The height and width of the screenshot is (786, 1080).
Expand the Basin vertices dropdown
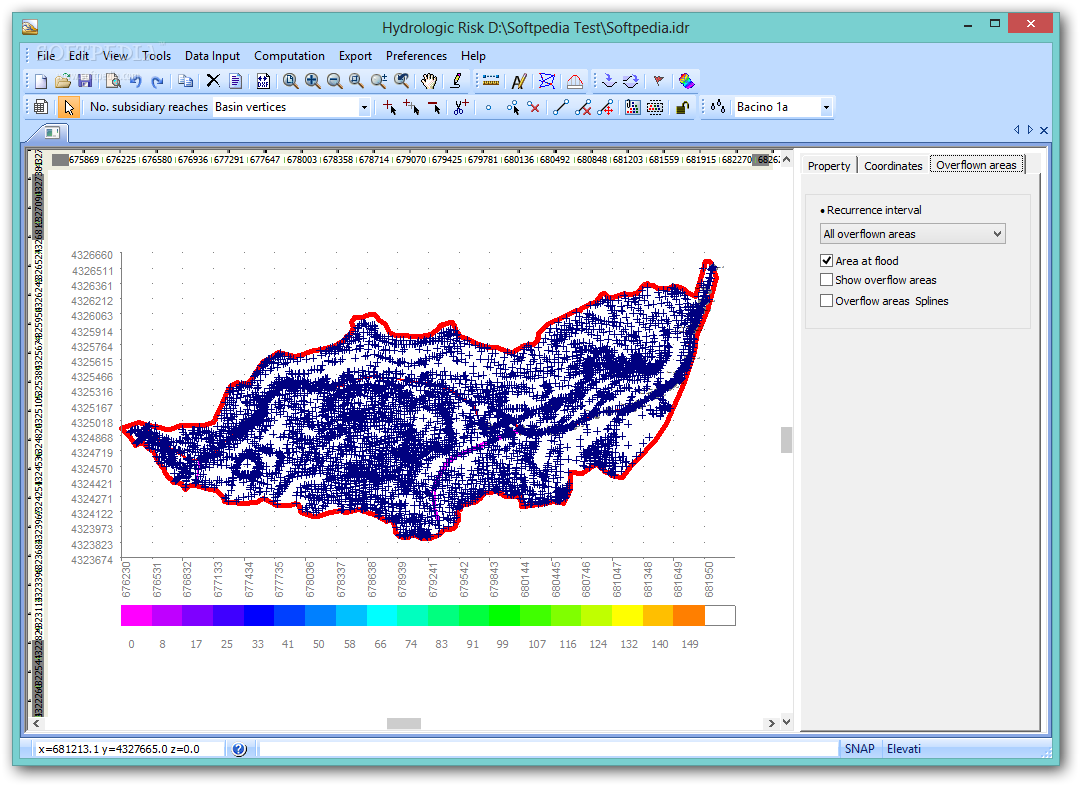pos(364,107)
